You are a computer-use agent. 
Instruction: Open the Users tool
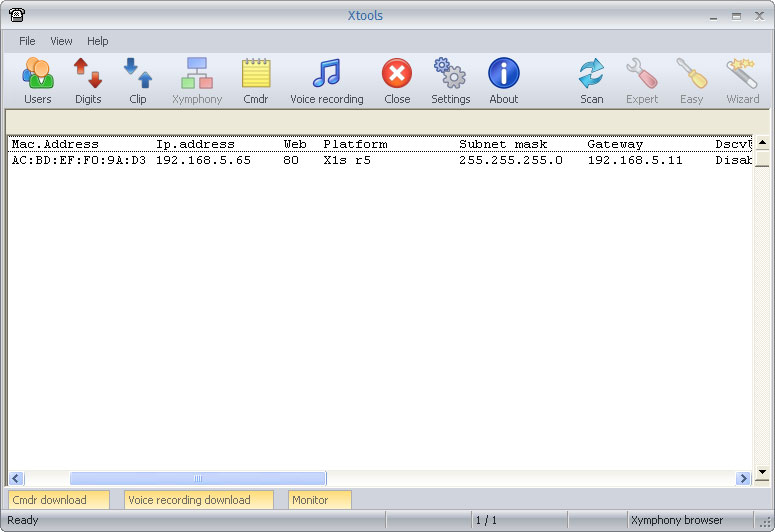pyautogui.click(x=37, y=80)
